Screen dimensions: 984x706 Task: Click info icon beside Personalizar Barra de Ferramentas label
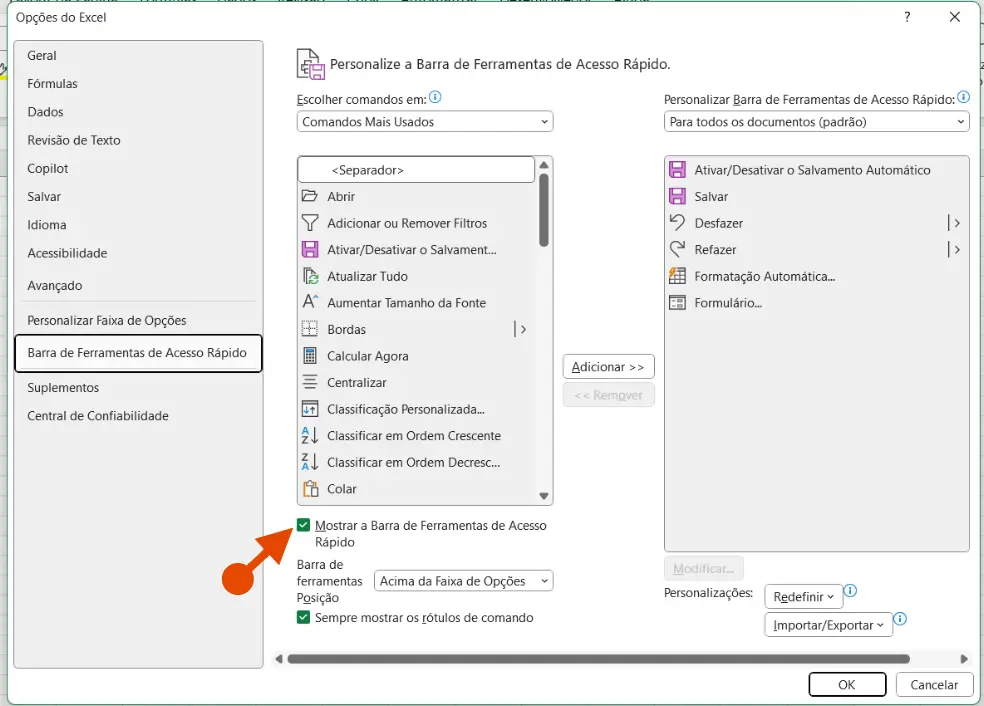pos(963,97)
